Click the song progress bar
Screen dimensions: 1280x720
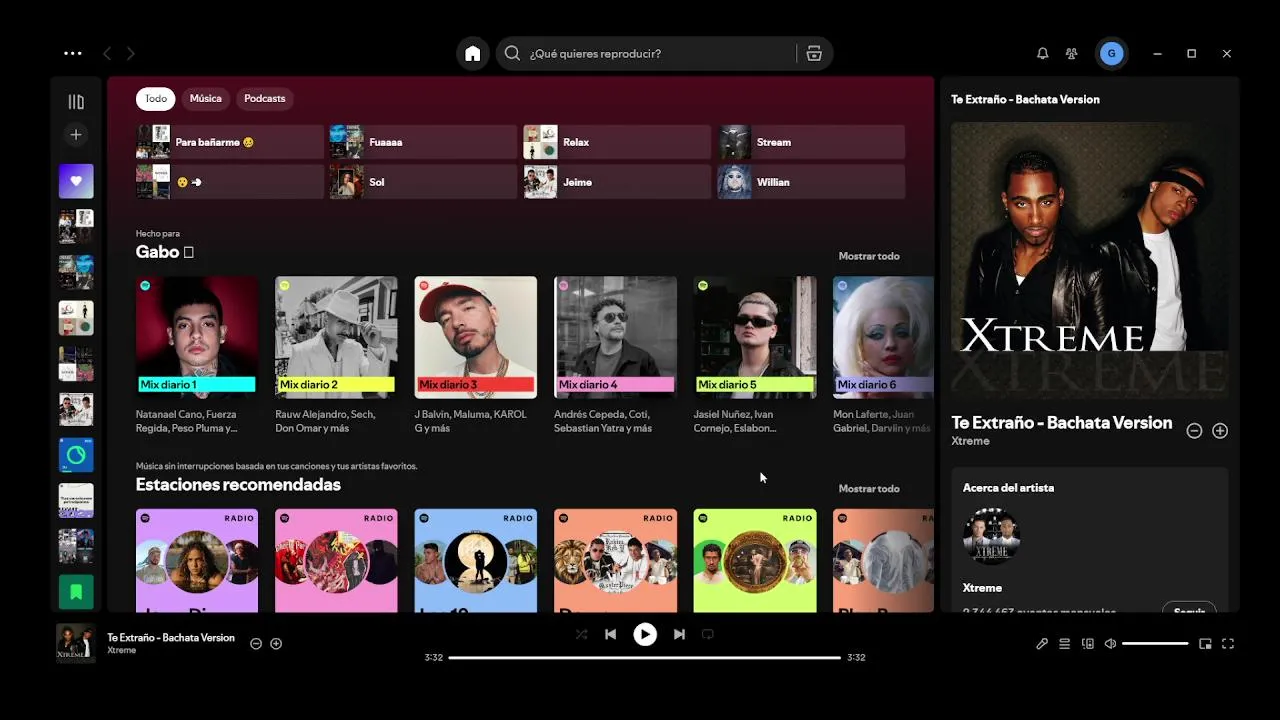[x=644, y=658]
